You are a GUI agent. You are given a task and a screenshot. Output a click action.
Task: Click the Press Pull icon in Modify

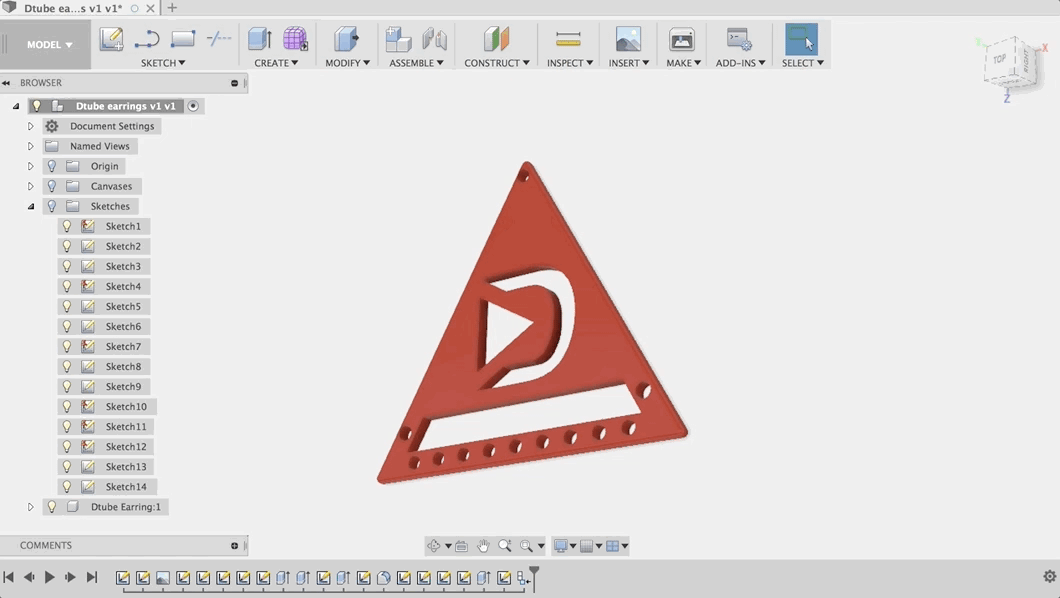coord(347,39)
